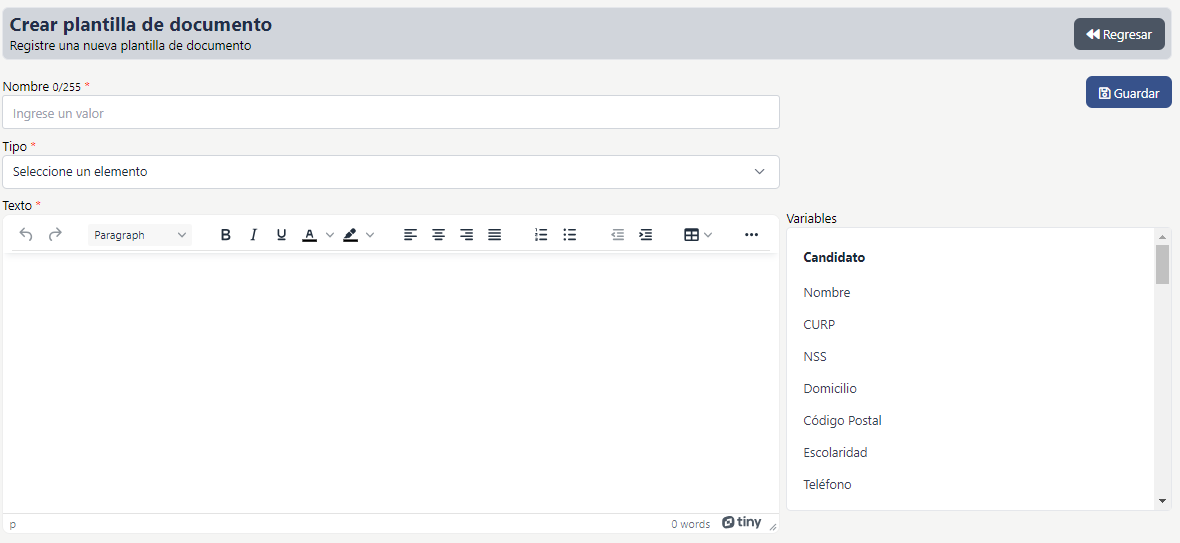Screen dimensions: 1180x543
Task: Open the table insert menu
Action: coord(697,235)
